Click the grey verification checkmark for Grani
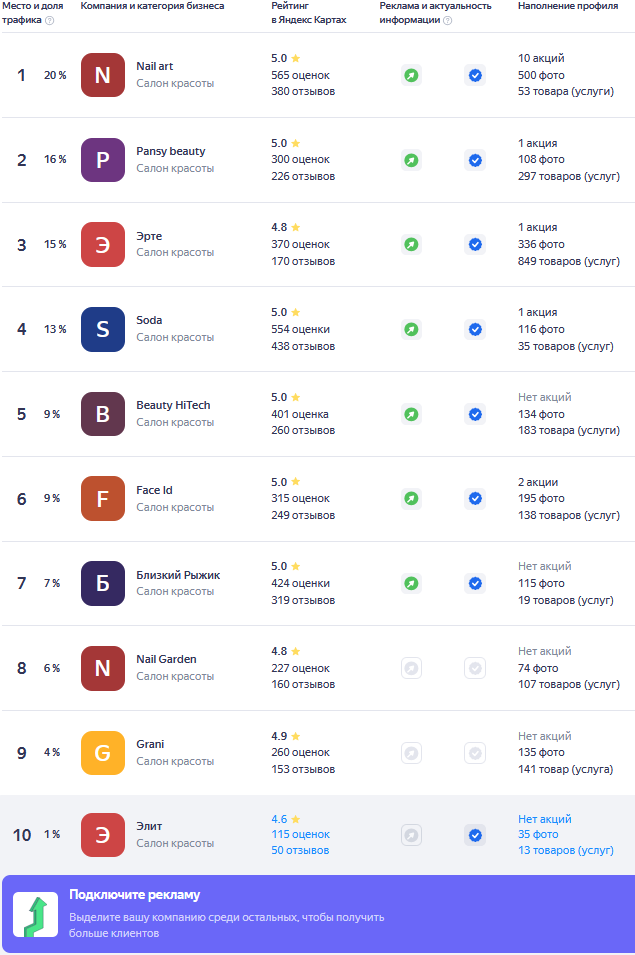 (x=475, y=753)
